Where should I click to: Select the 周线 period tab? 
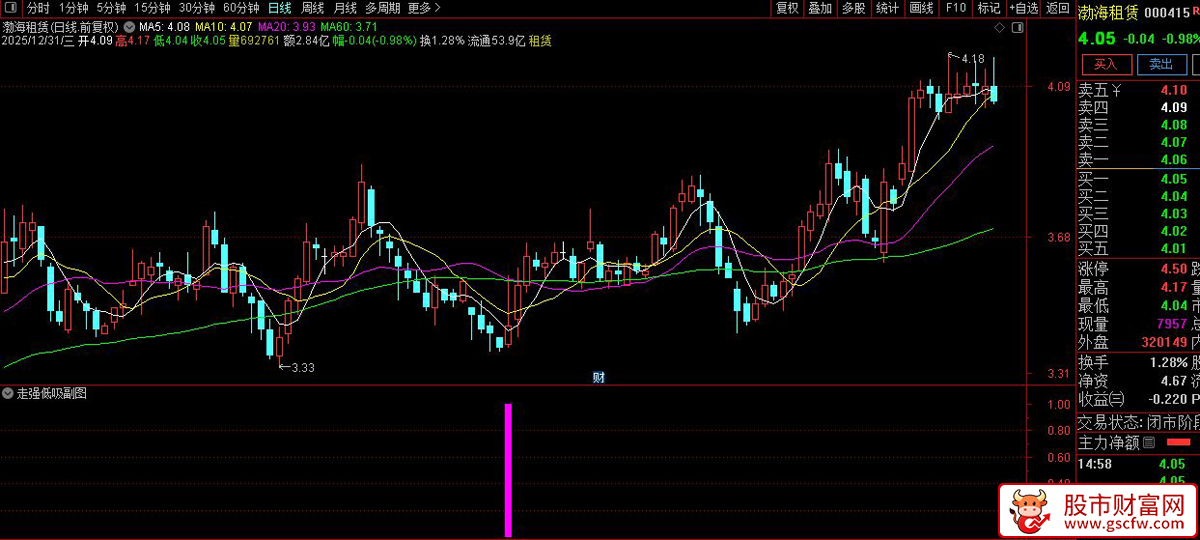[x=313, y=8]
